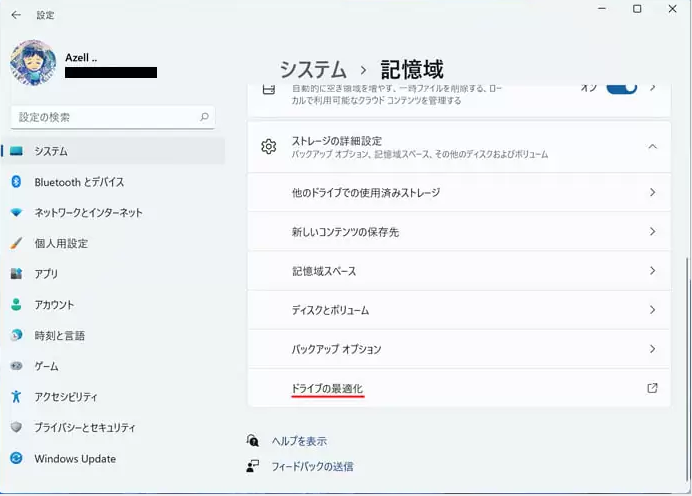The height and width of the screenshot is (496, 692).
Task: Click the feedback icon beside フィードバックの送信
Action: coord(252,466)
